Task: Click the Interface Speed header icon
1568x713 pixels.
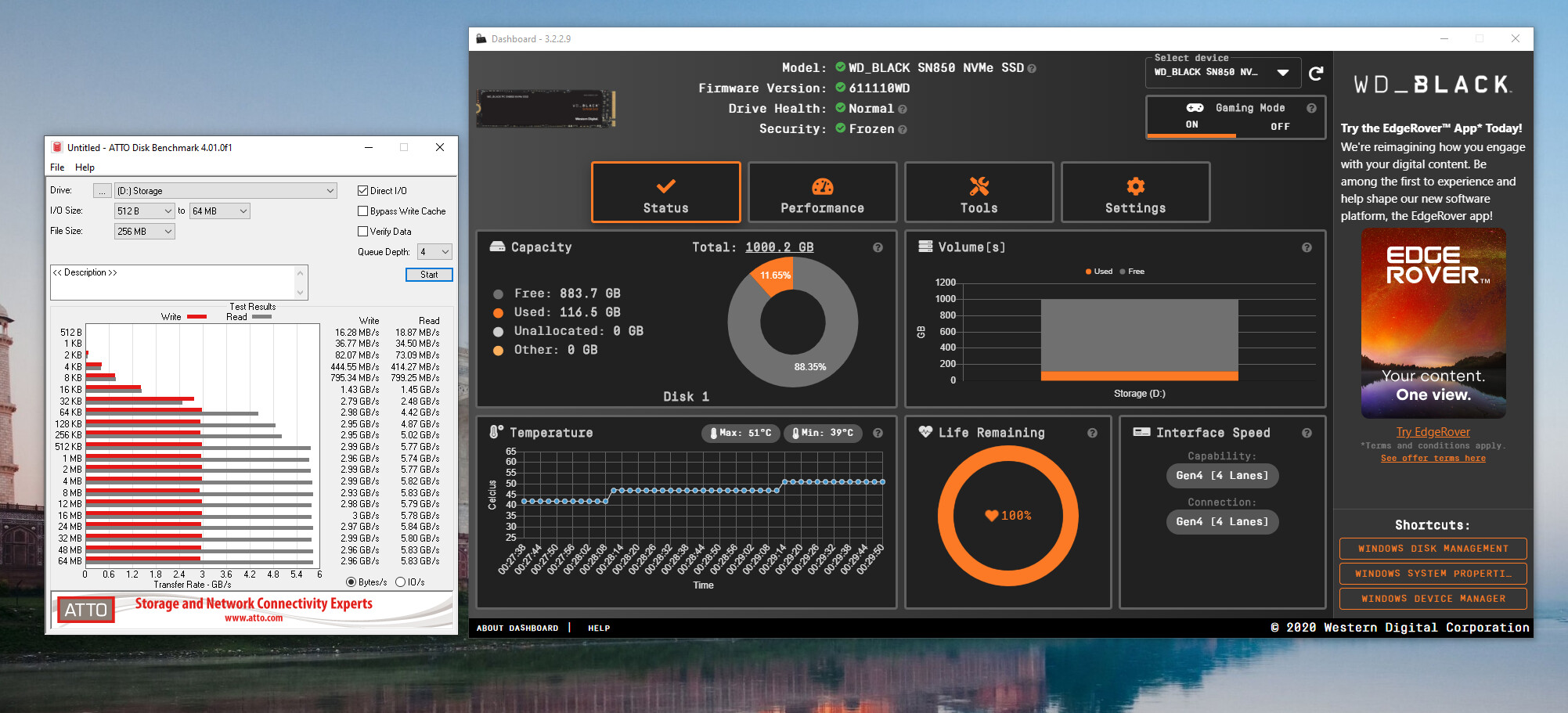Action: [x=1141, y=432]
